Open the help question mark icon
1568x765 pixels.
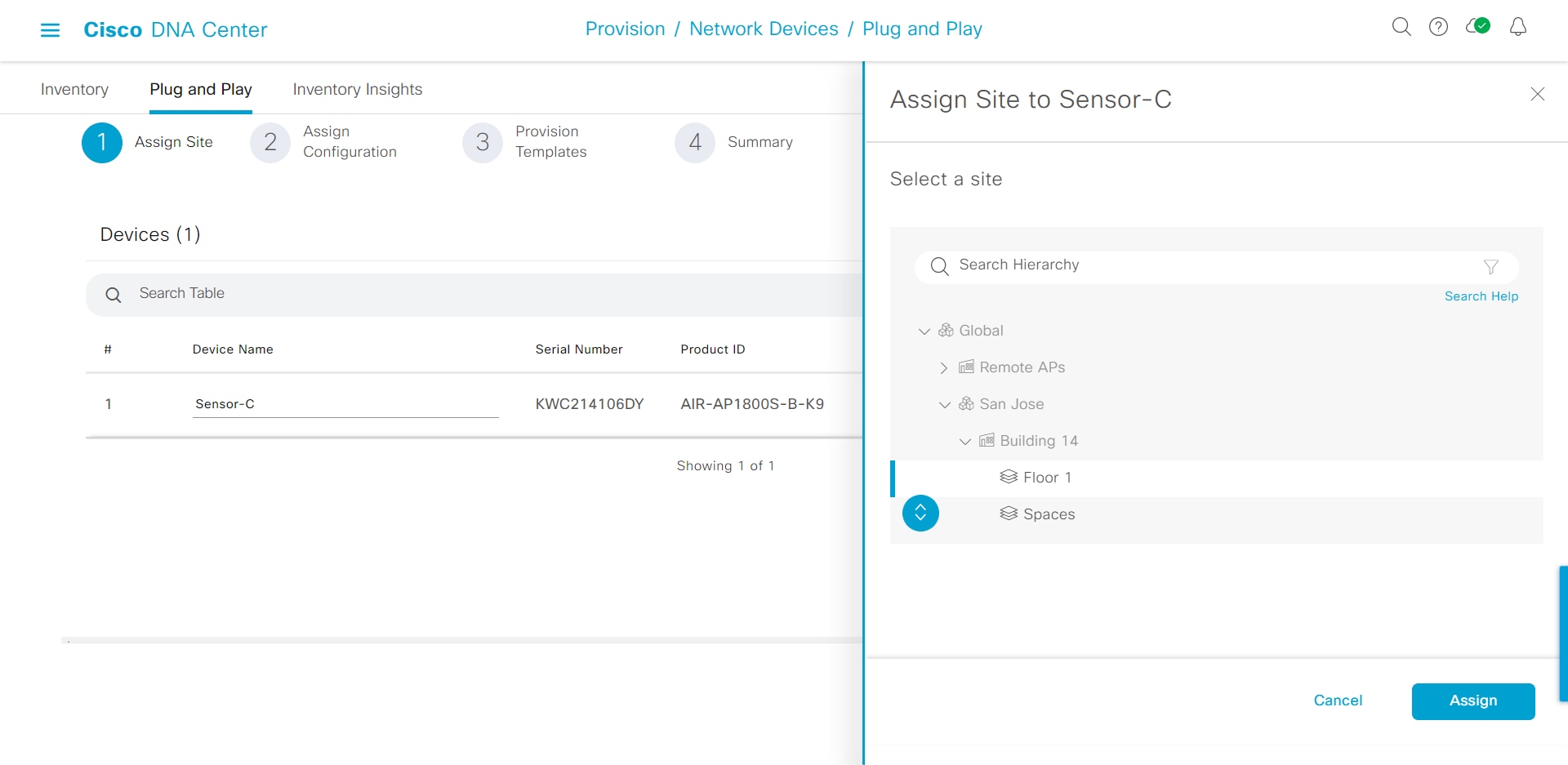click(x=1438, y=27)
